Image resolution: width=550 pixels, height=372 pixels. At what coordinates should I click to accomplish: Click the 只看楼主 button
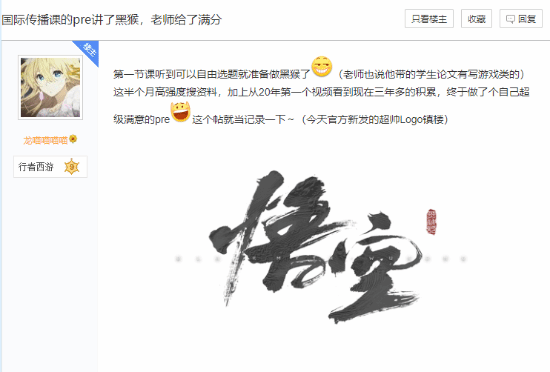click(429, 19)
